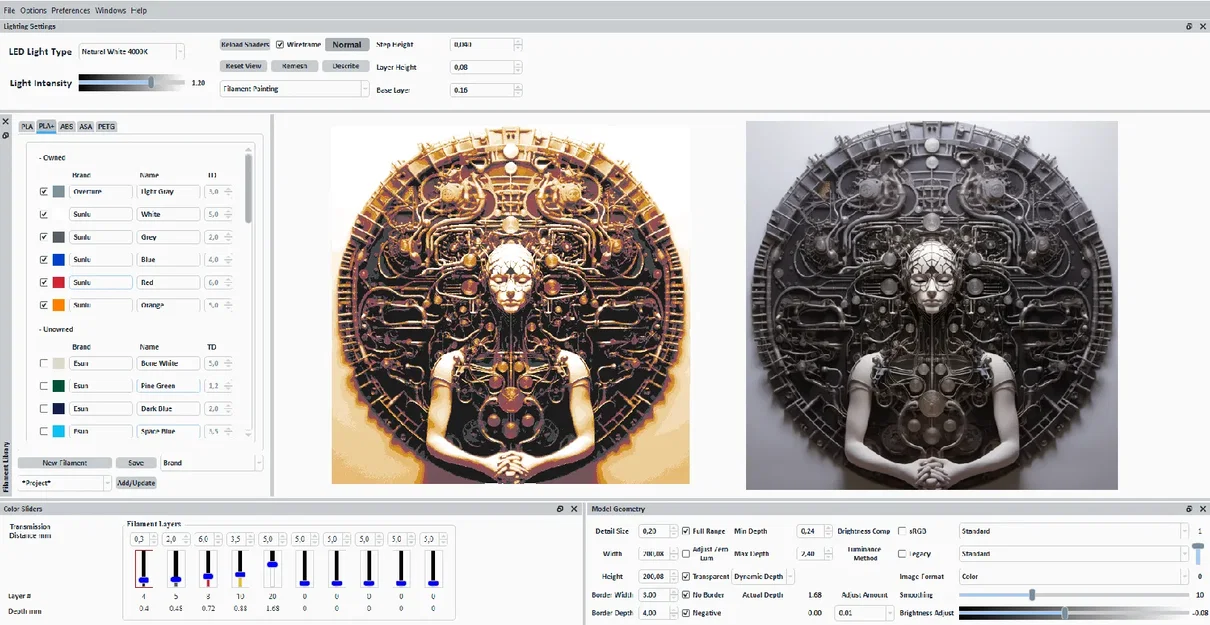Screen dimensions: 1210x625
Task: Uncheck the Sunlu White filament
Action: [43, 214]
